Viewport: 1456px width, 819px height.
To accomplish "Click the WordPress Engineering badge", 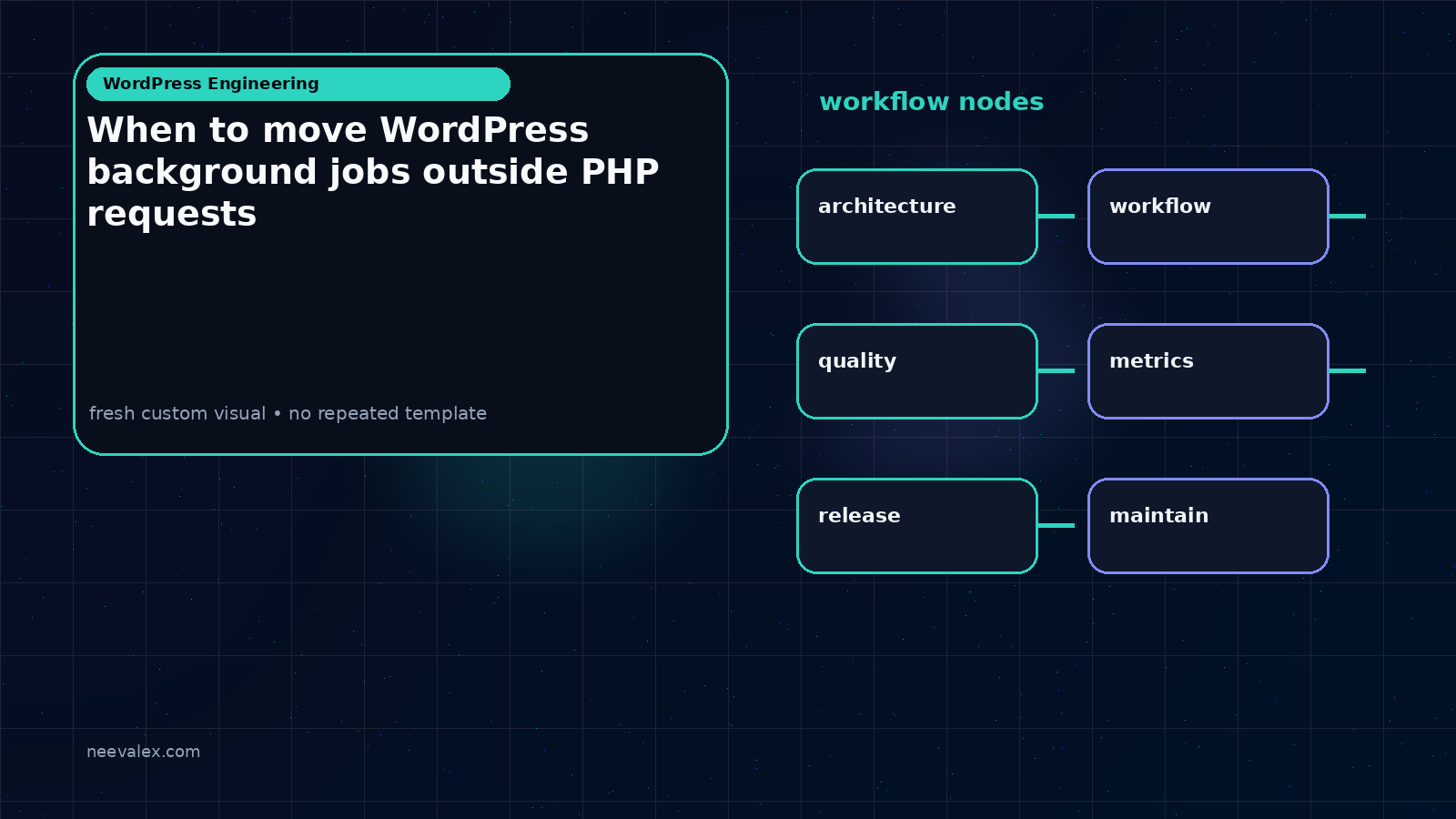I will 298,84.
